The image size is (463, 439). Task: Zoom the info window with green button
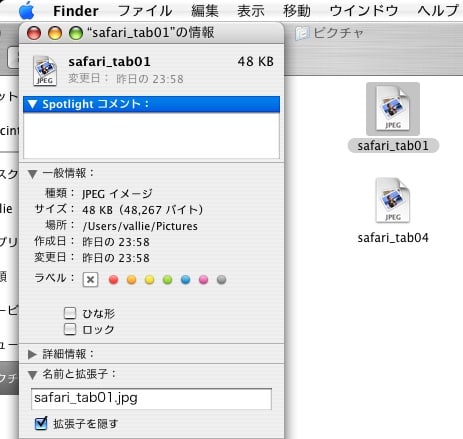[x=76, y=33]
